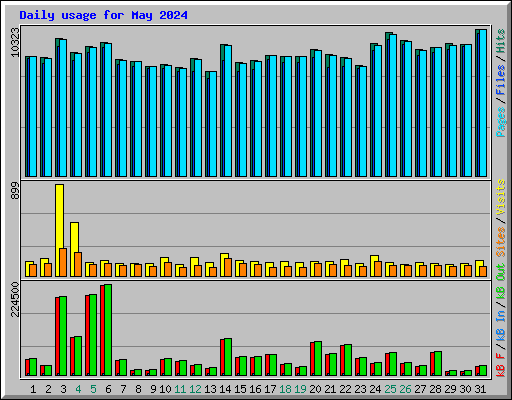Viewport: 512px width, 400px height.
Task: Click the 'Pages / Files / Hits' legend label
Action: [501, 83]
